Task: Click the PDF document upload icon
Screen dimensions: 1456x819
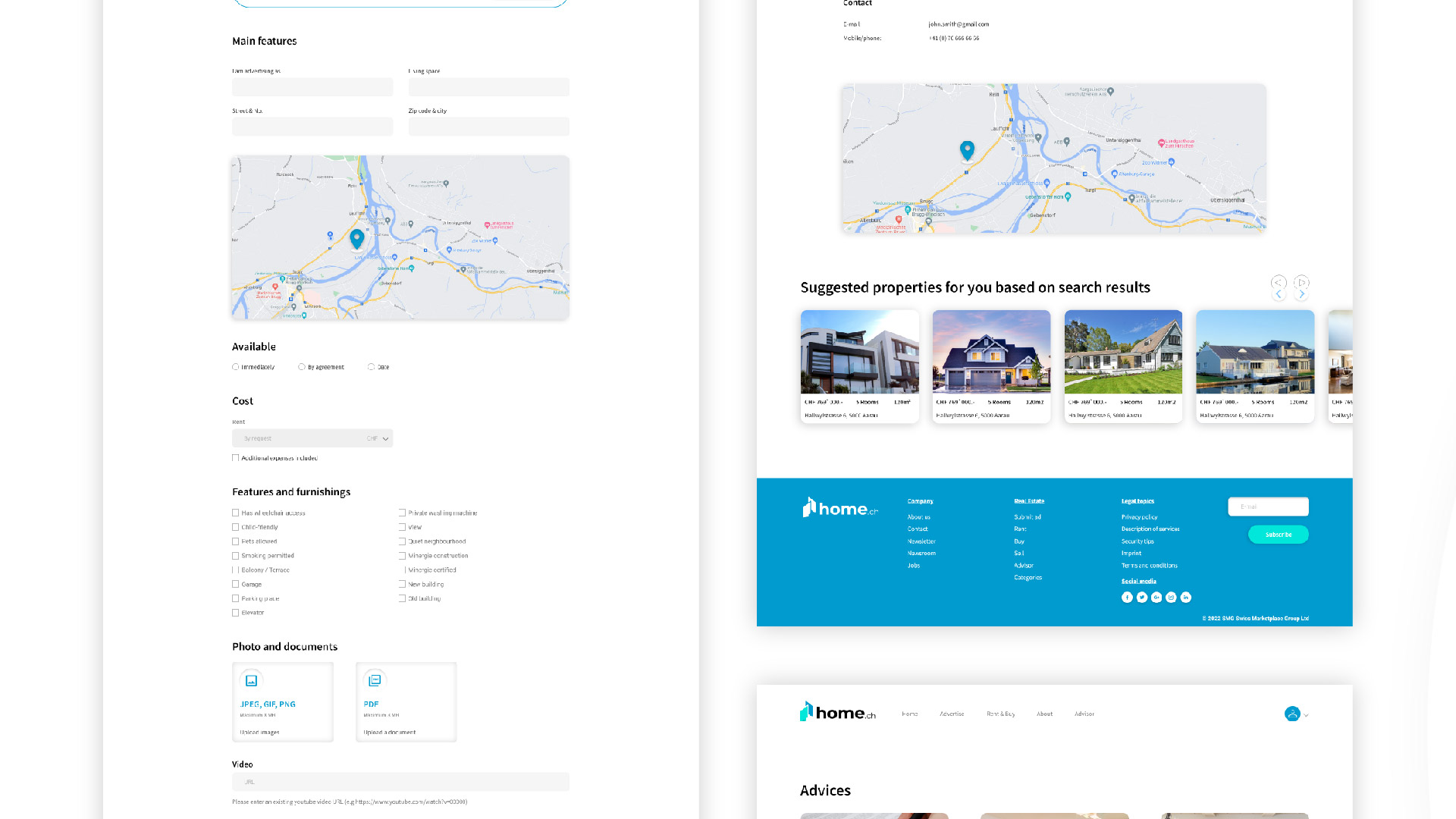Action: tap(375, 681)
